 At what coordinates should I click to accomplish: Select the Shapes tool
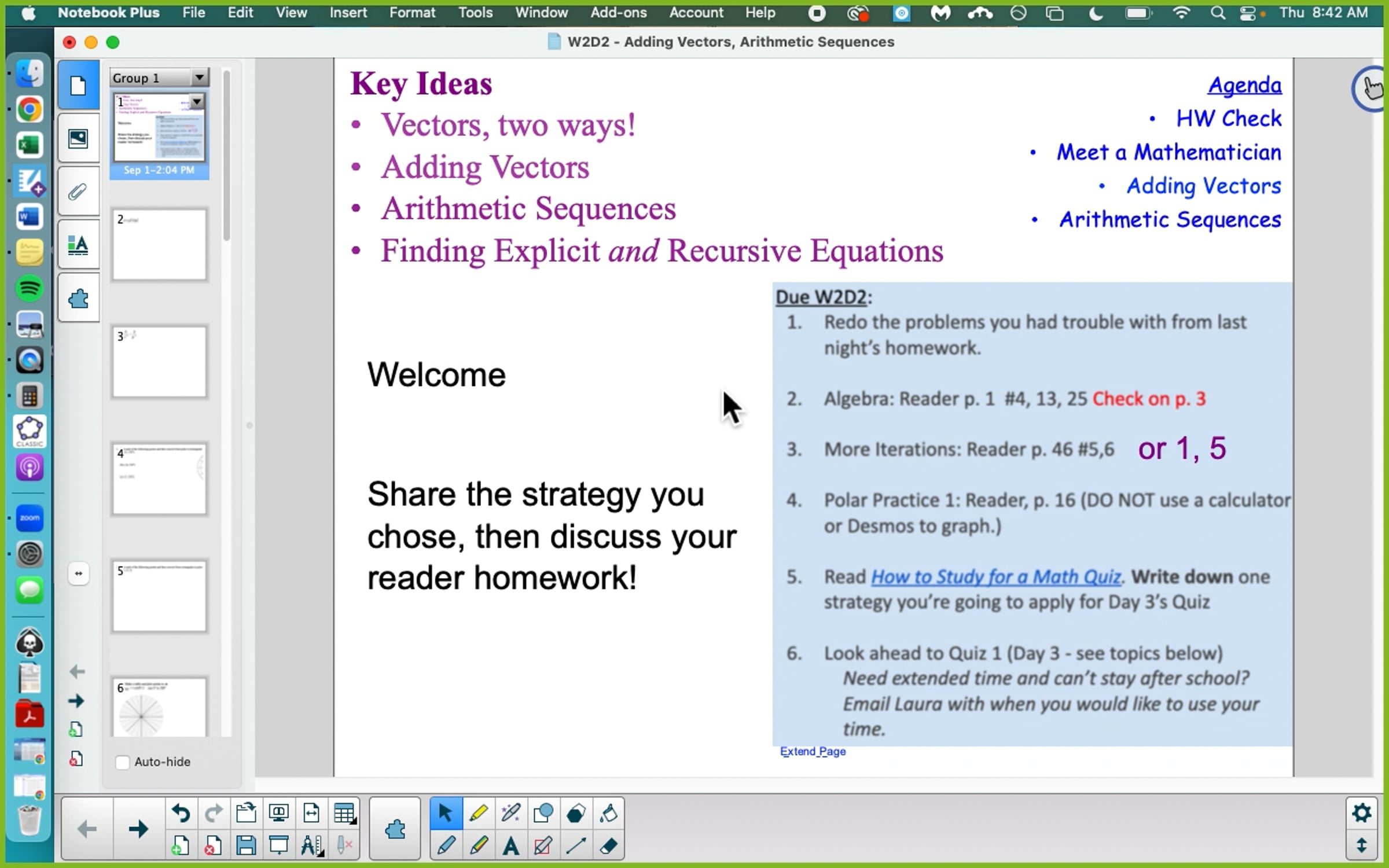tap(543, 813)
